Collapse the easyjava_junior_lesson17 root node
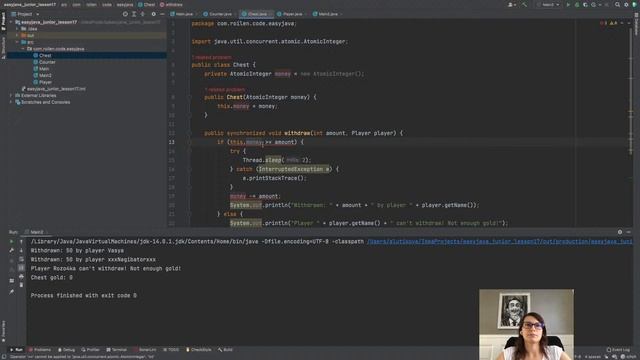The width and height of the screenshot is (640, 360). (x=11, y=22)
